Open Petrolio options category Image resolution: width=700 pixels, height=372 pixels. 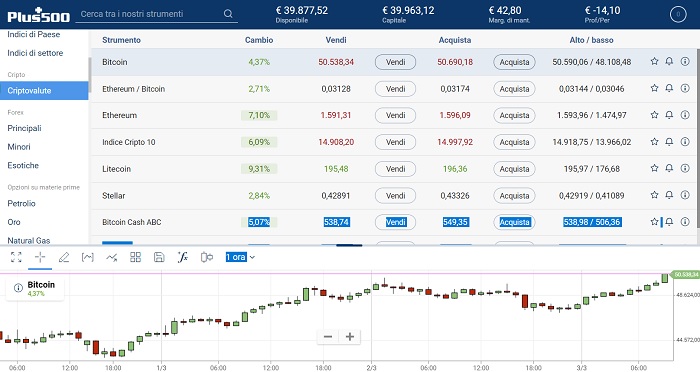(x=21, y=203)
